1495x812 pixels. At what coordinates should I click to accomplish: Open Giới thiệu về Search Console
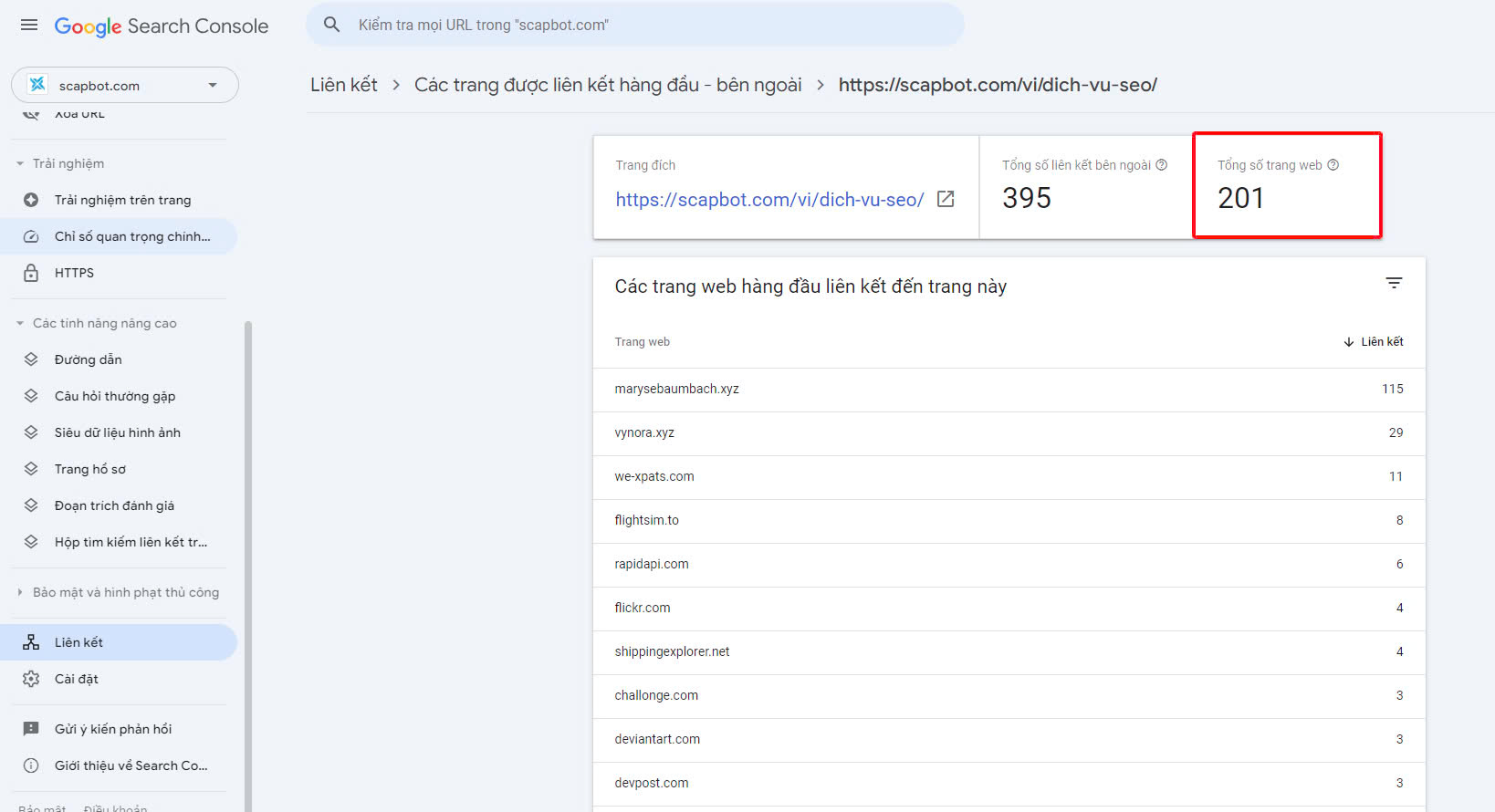pos(119,765)
